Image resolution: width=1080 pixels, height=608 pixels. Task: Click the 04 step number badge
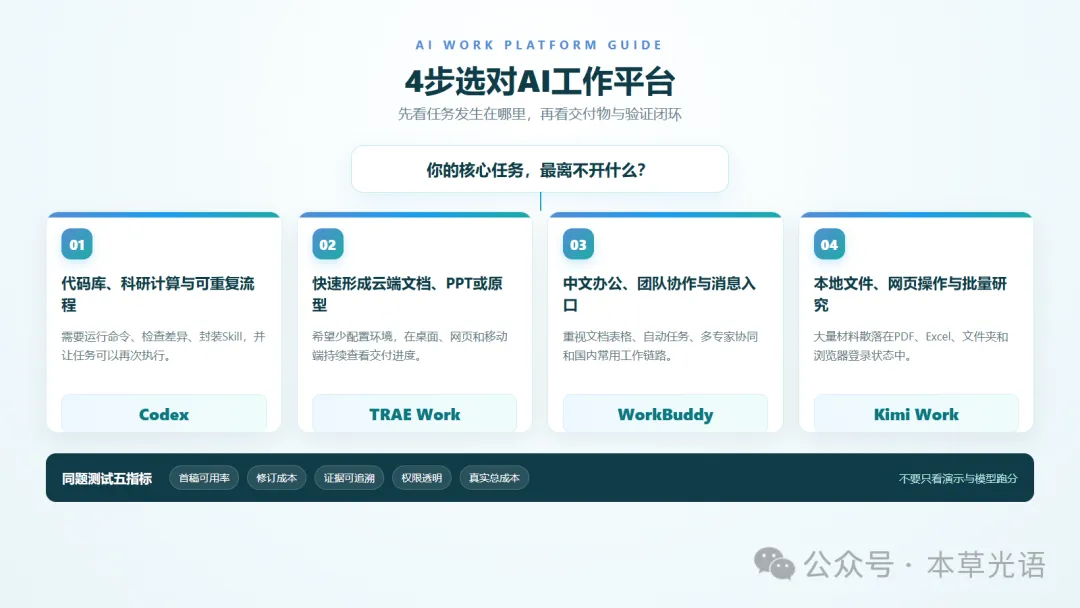pyautogui.click(x=829, y=244)
